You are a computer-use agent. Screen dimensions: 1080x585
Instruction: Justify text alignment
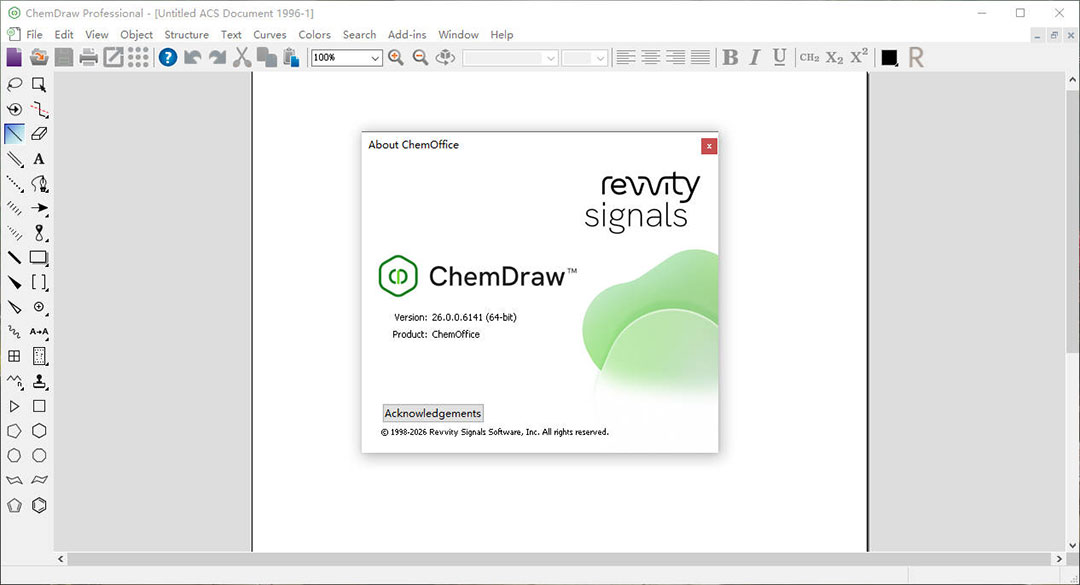pos(700,57)
